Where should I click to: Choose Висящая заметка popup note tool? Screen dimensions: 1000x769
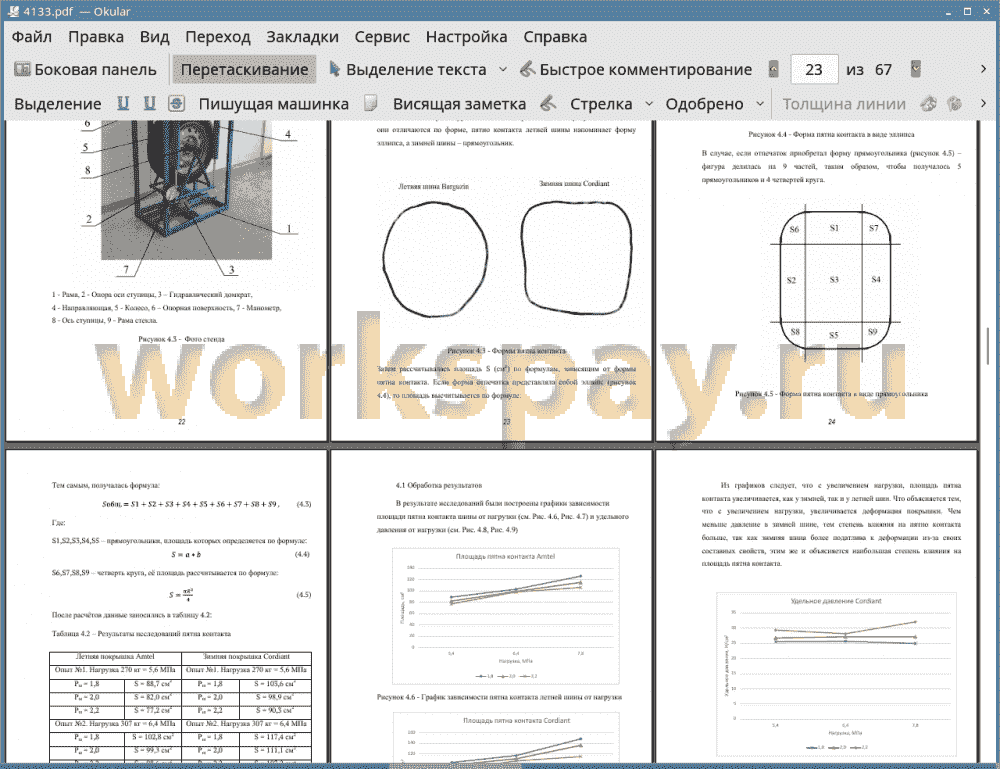(x=459, y=104)
